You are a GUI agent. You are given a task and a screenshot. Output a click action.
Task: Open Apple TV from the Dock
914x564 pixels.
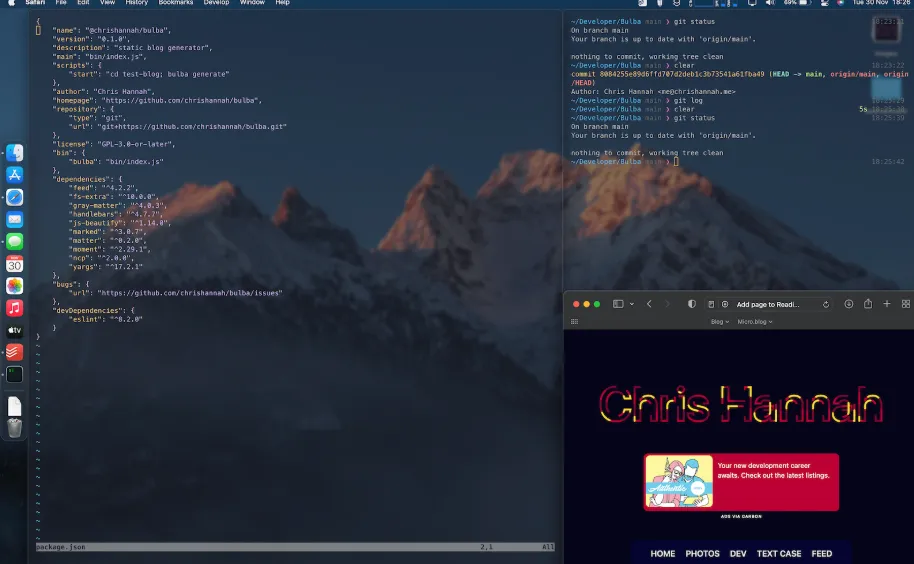(x=15, y=330)
